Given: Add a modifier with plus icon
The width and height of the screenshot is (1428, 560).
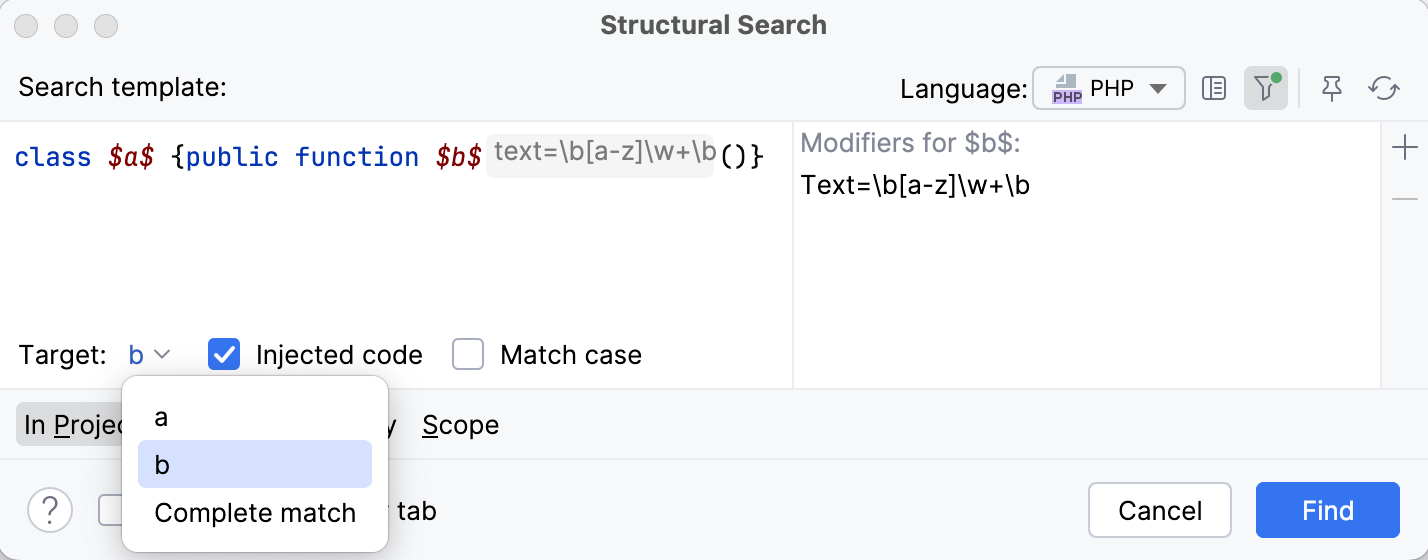Looking at the screenshot, I should pyautogui.click(x=1404, y=149).
